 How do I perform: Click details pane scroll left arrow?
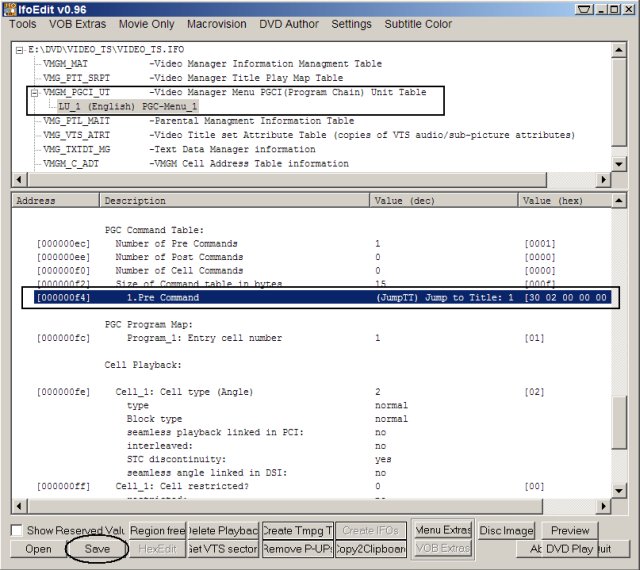point(19,506)
